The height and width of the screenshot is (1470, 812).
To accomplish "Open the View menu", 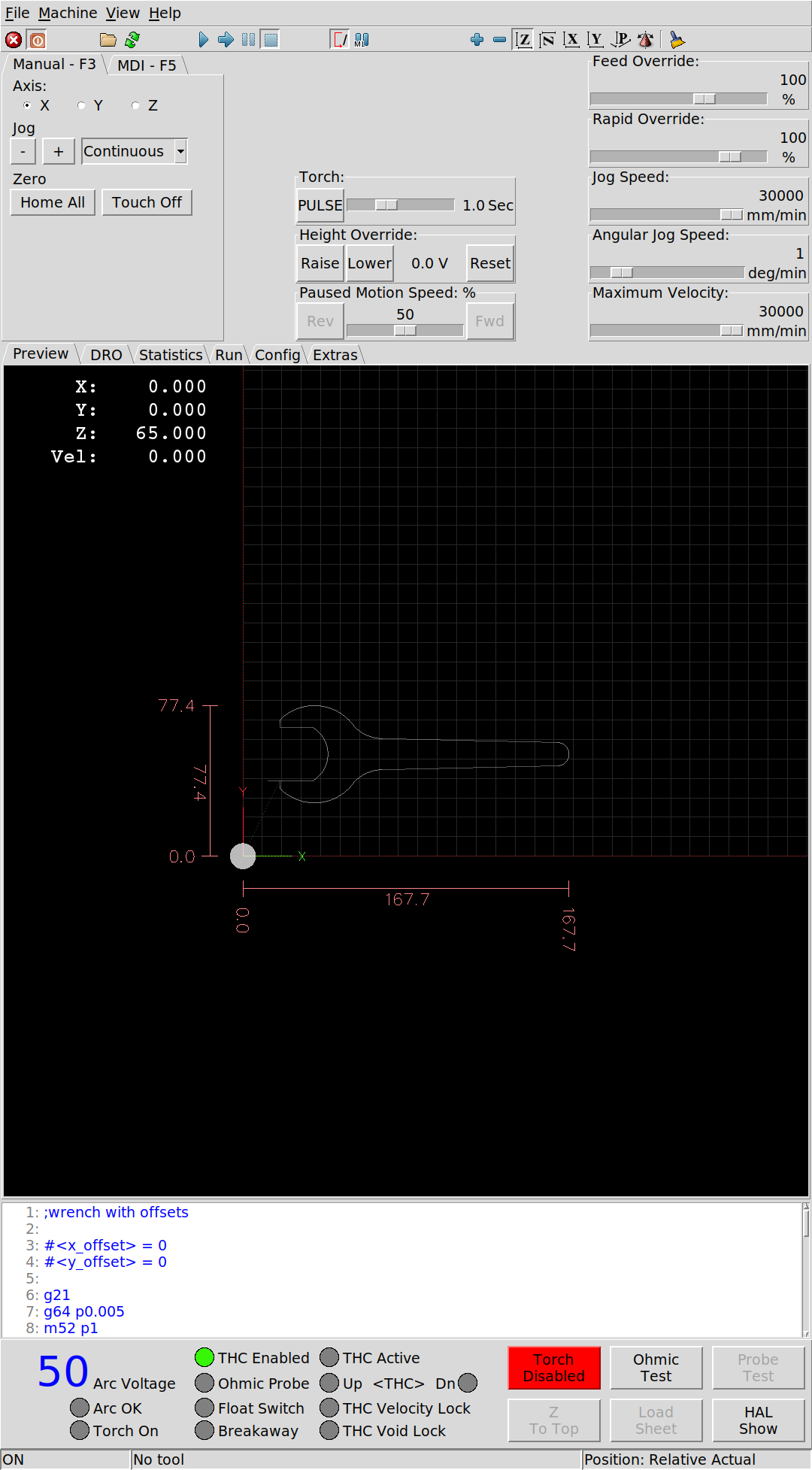I will coord(123,13).
